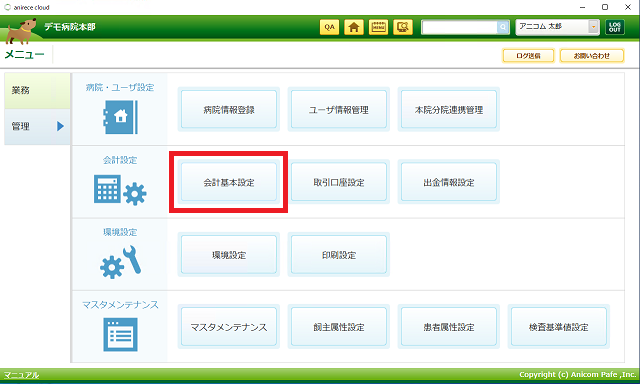Click the マスタメンテナンス section label text
Viewport: 640px width, 384px height.
120,305
